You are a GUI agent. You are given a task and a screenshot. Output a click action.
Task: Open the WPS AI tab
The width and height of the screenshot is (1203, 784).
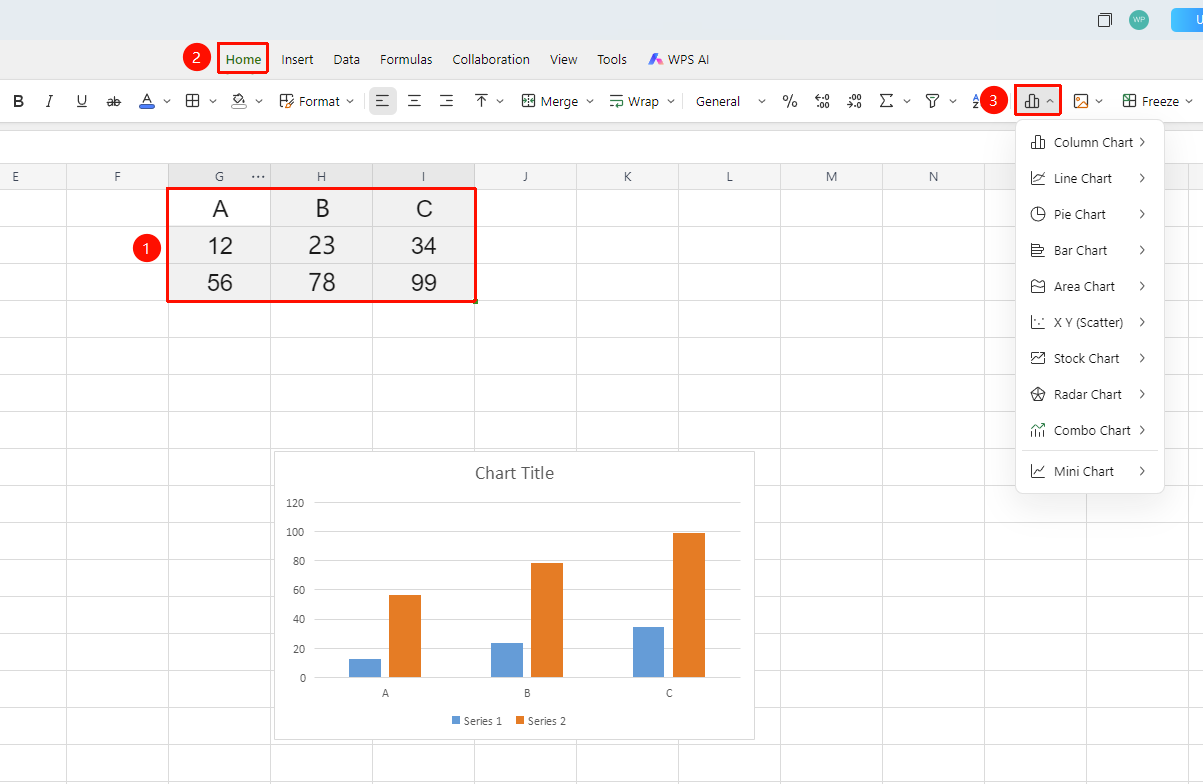[x=679, y=60]
